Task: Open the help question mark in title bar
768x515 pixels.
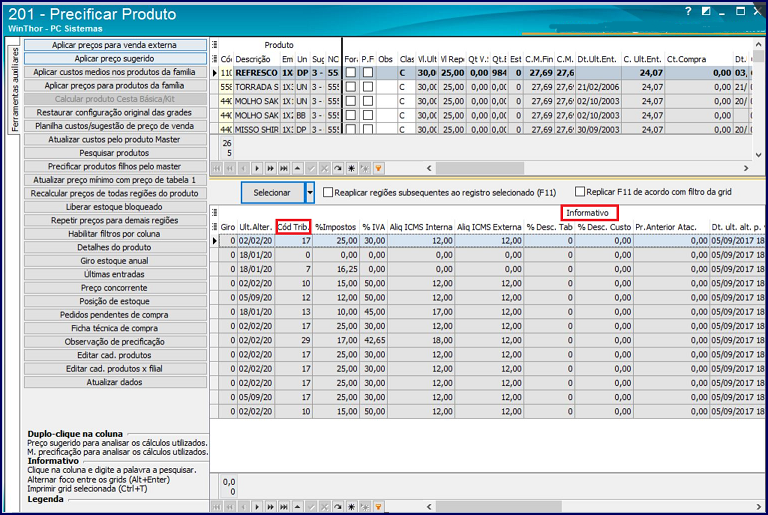Action: tap(688, 11)
